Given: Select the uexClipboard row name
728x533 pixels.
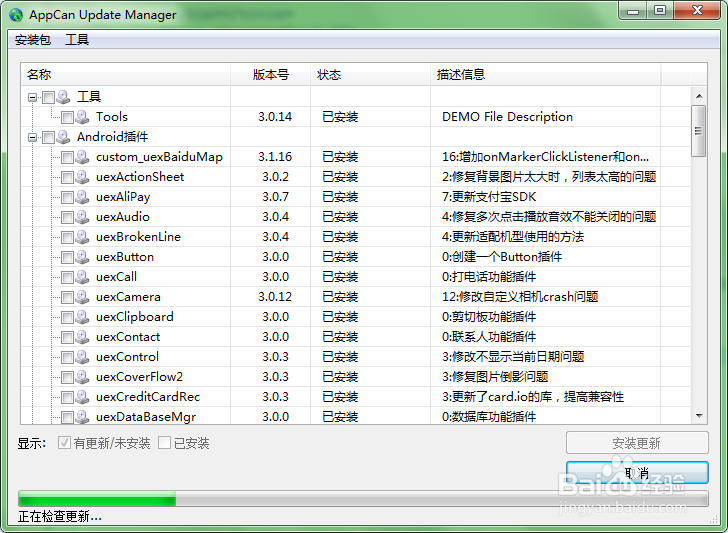Looking at the screenshot, I should pyautogui.click(x=134, y=317).
